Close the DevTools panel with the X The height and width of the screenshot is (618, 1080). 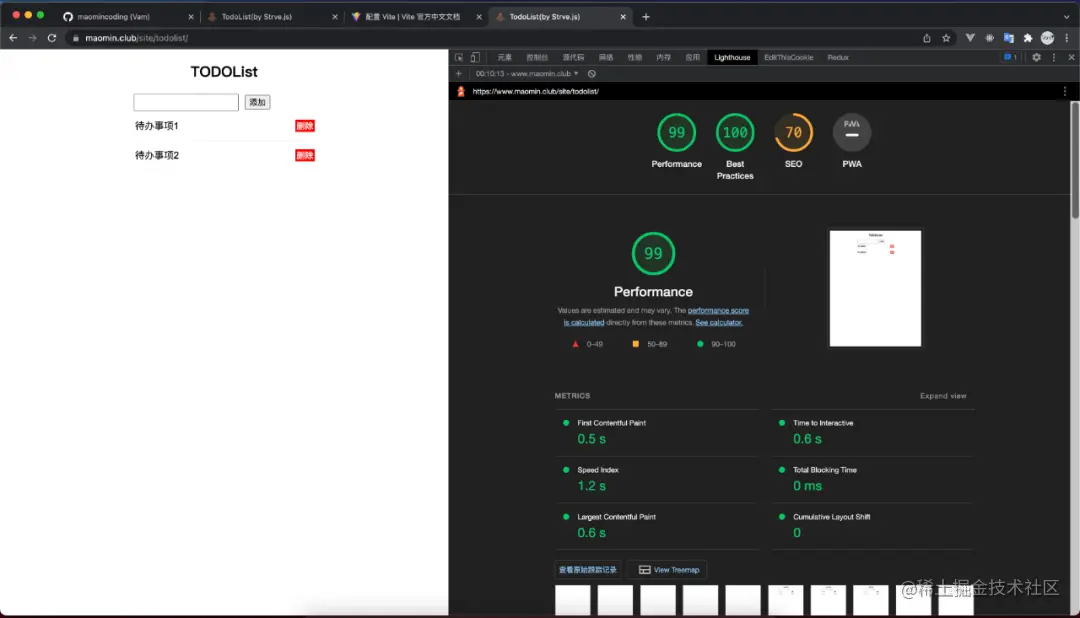click(1071, 57)
